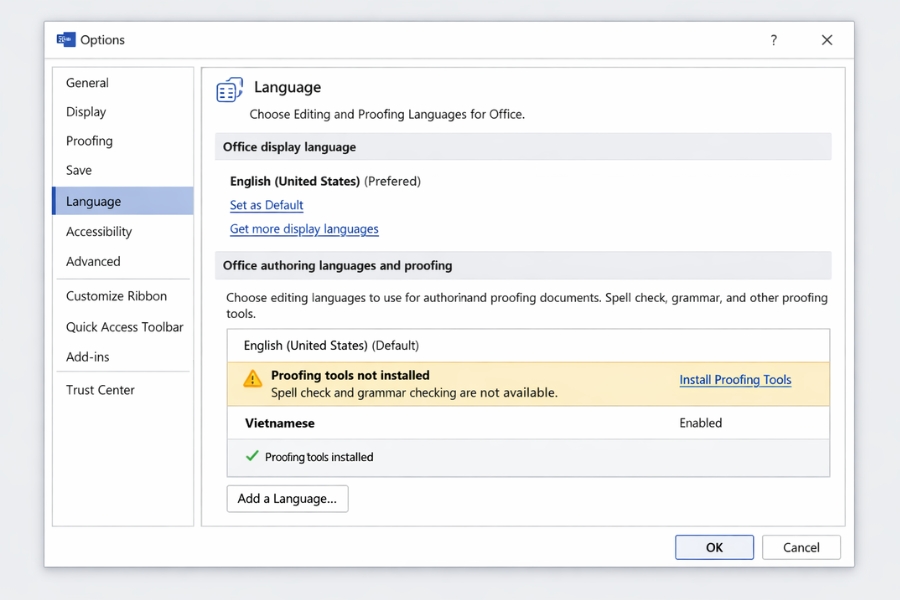Open the Customize Ribbon settings
This screenshot has width=900, height=600.
pyautogui.click(x=116, y=296)
